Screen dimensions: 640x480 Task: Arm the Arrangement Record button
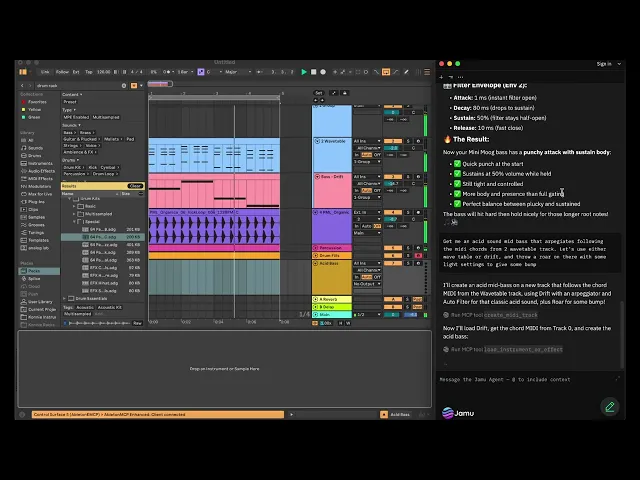tap(323, 72)
